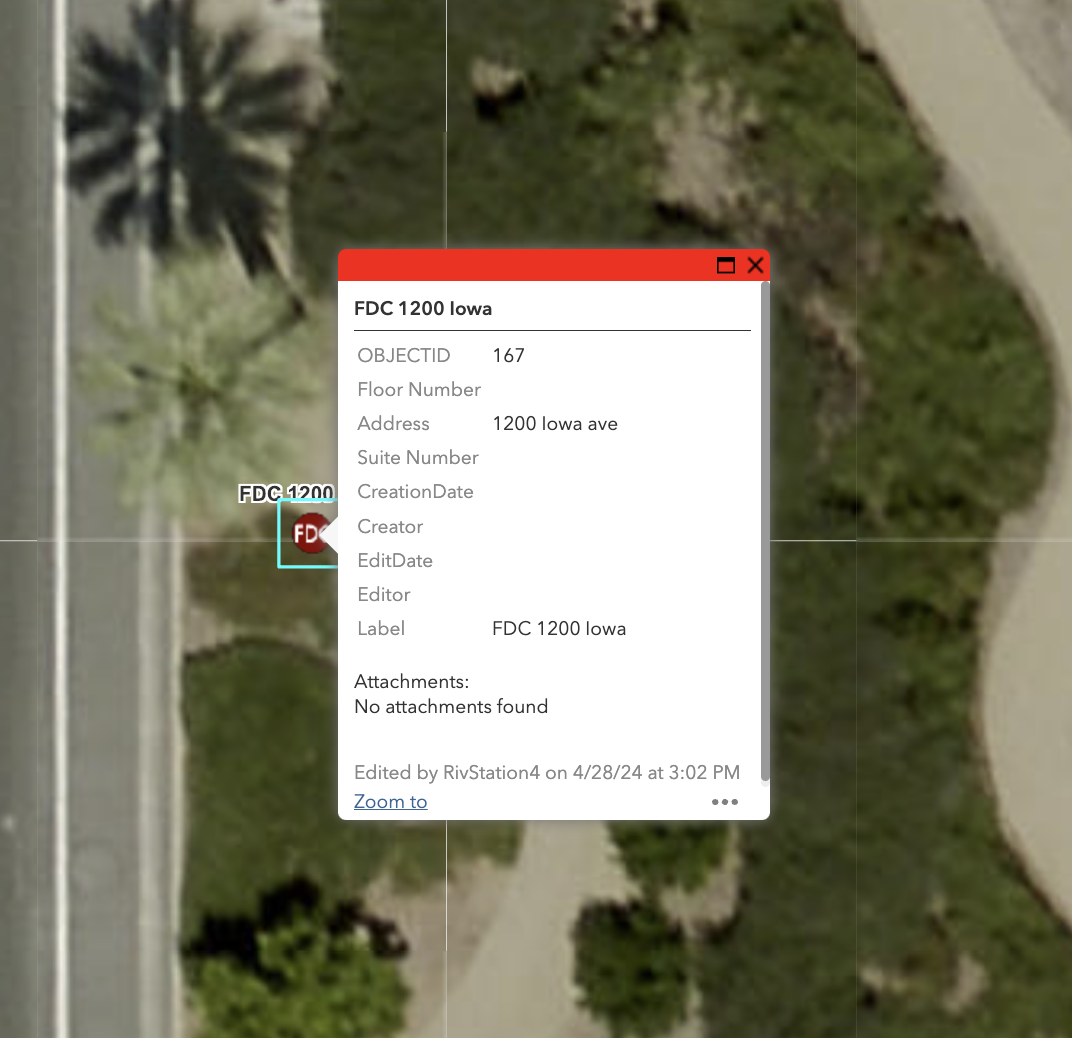Click the No attachments found text
The image size is (1072, 1038).
tap(450, 706)
